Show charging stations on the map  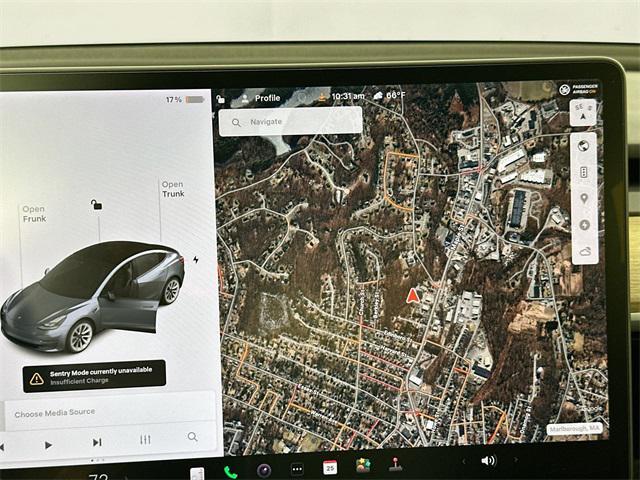pyautogui.click(x=584, y=225)
